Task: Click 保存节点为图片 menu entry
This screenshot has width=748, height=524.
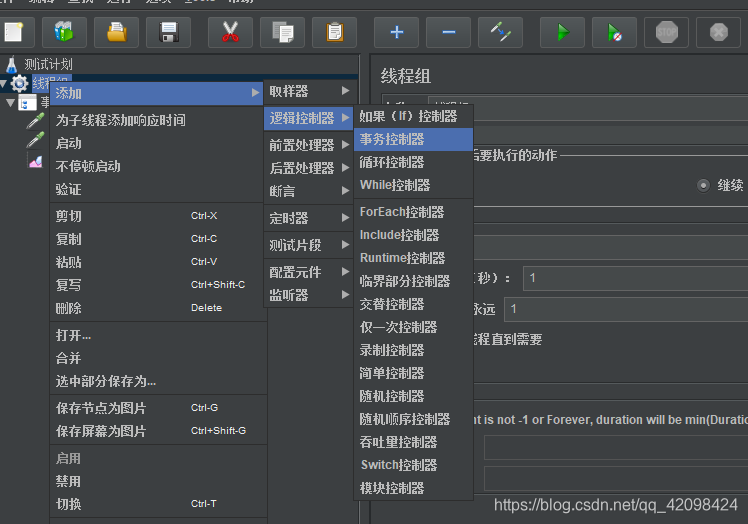Action: click(x=158, y=408)
